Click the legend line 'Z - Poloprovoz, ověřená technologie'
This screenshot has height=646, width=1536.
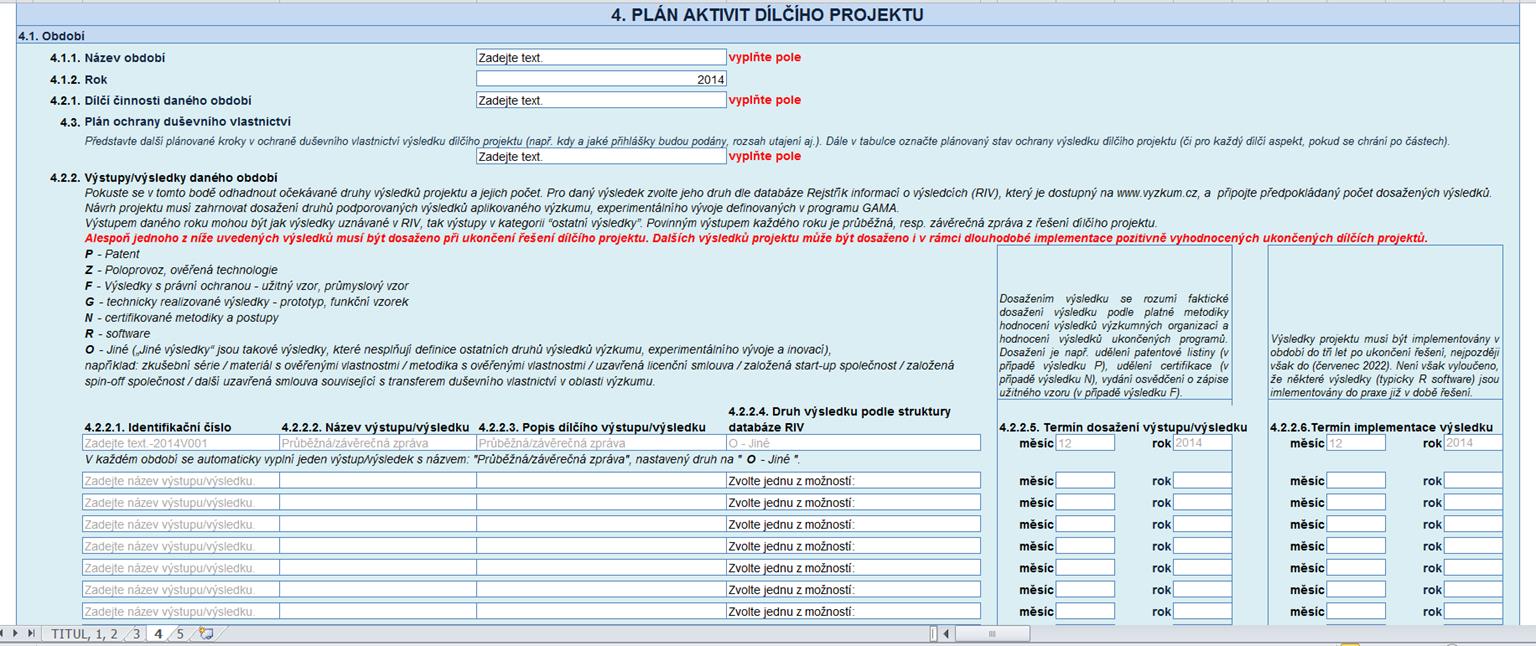pyautogui.click(x=181, y=270)
